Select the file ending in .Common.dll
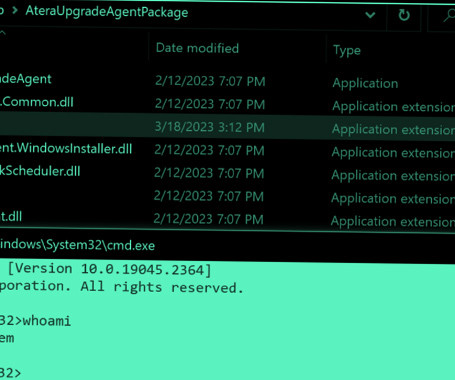This screenshot has height=380, width=455. pos(37,102)
